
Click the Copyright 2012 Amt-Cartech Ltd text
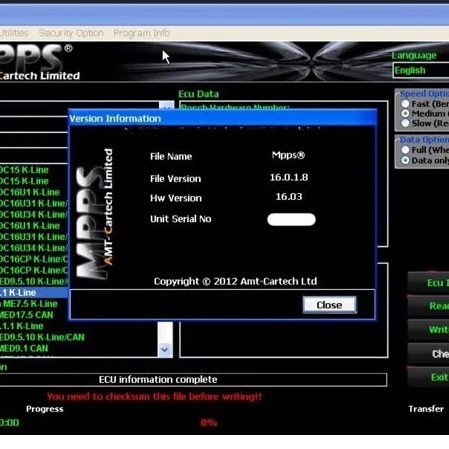(235, 281)
